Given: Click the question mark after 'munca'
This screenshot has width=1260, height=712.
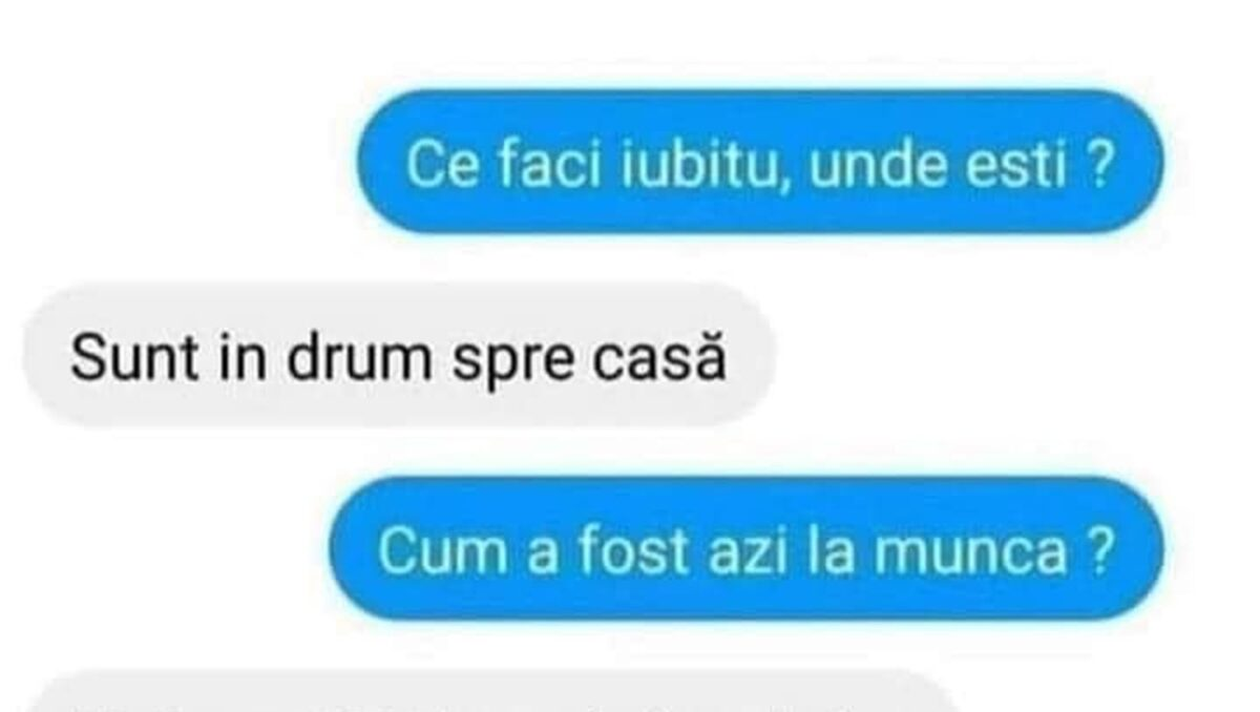Looking at the screenshot, I should click(1098, 553).
